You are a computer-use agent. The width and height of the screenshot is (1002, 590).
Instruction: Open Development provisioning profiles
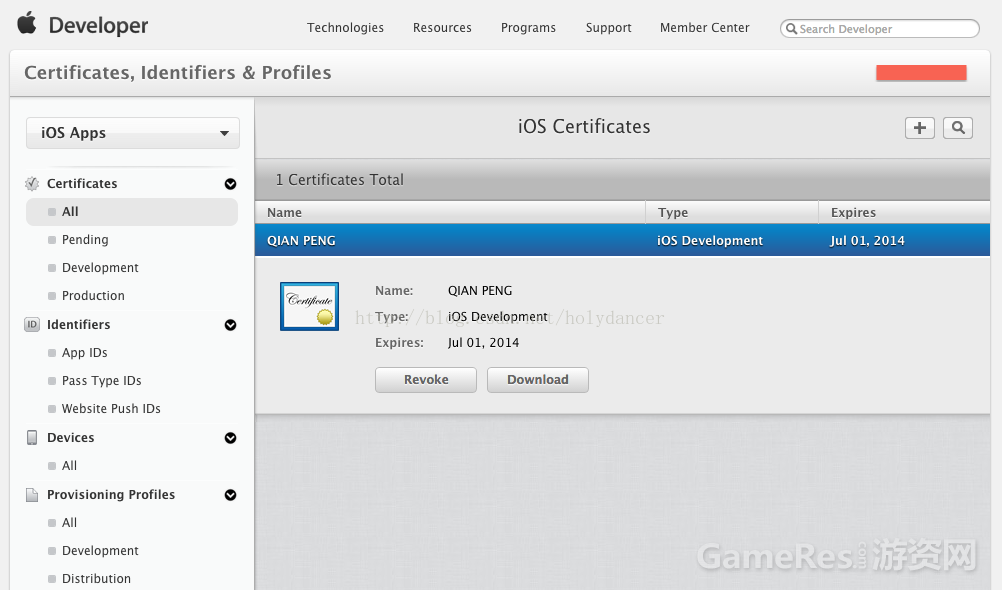(x=100, y=551)
